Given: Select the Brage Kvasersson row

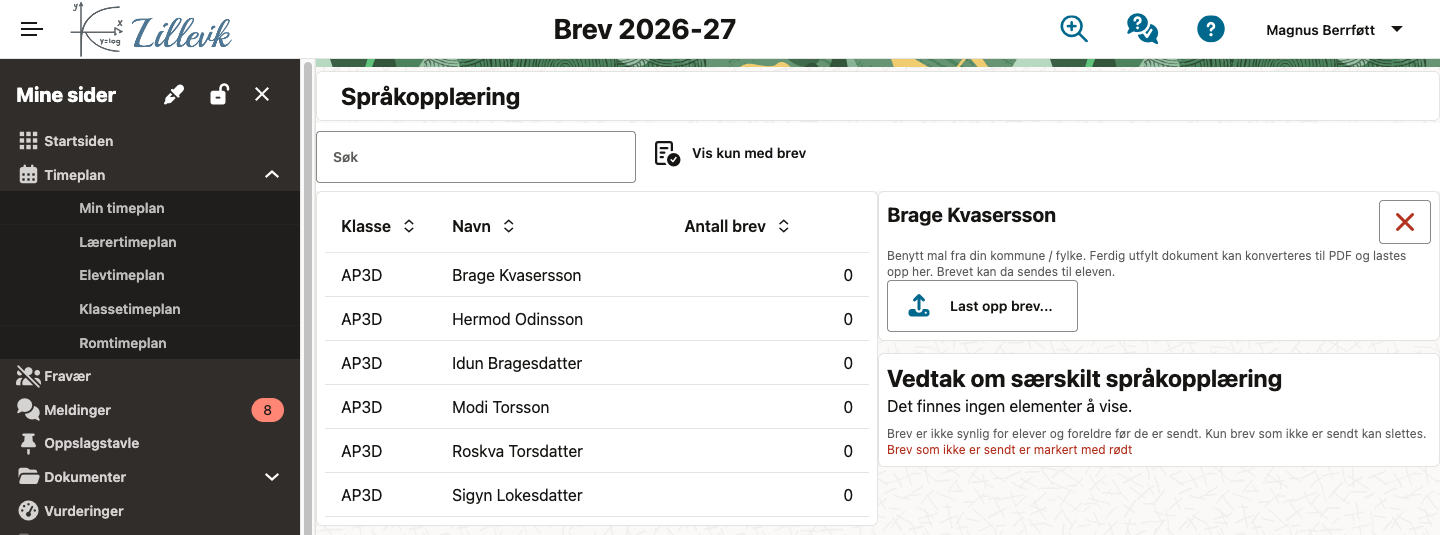Looking at the screenshot, I should point(597,275).
